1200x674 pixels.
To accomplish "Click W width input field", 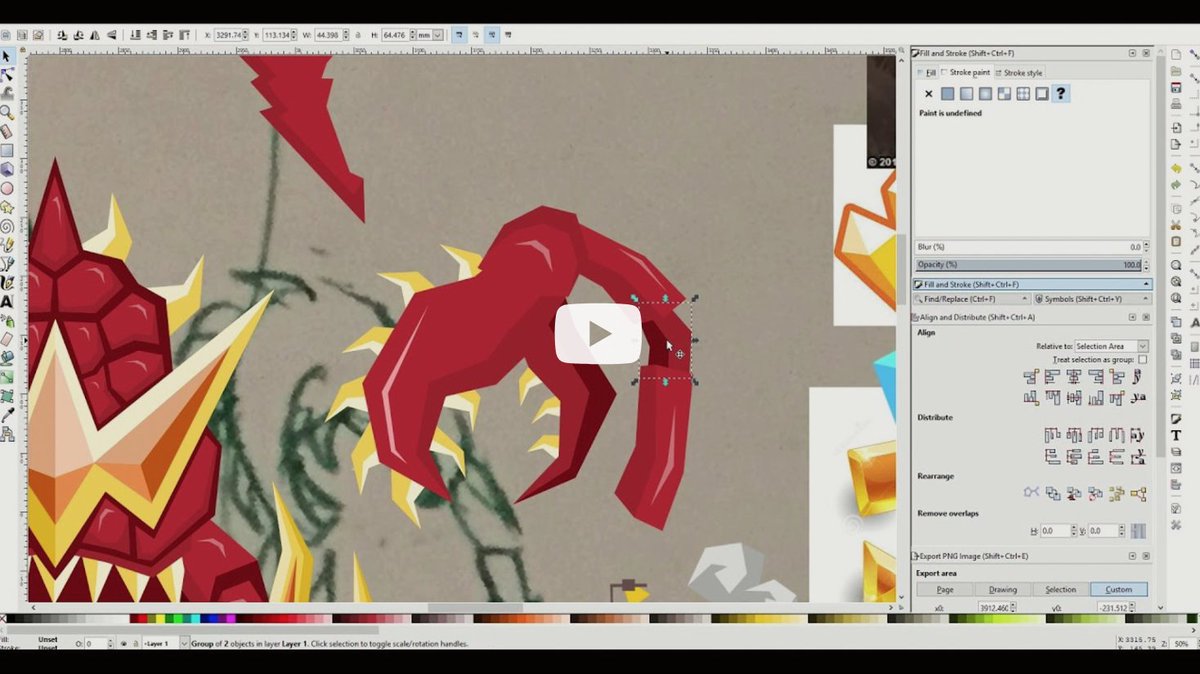I will (x=331, y=34).
